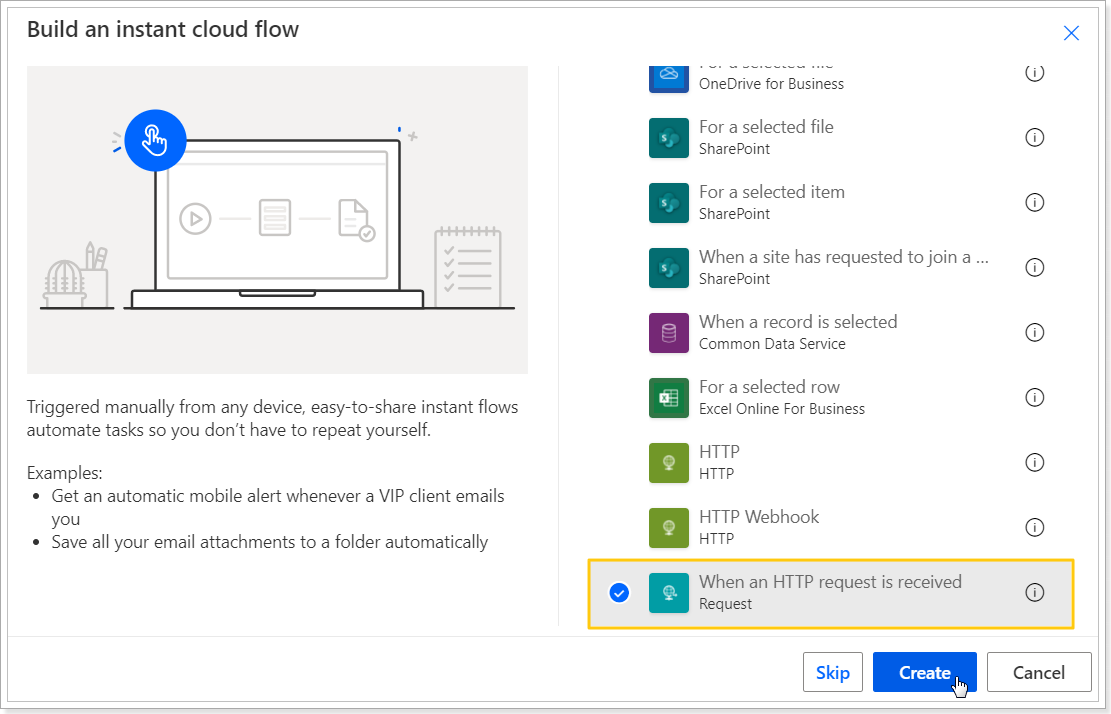Choose the 'For a selected item' trigger label

(x=772, y=192)
